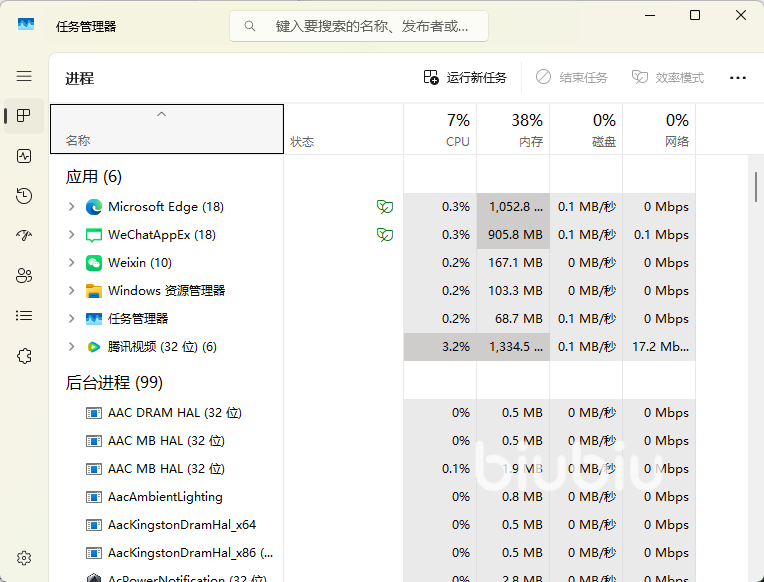The height and width of the screenshot is (582, 764).
Task: Open the App history sidebar icon
Action: pyautogui.click(x=24, y=196)
